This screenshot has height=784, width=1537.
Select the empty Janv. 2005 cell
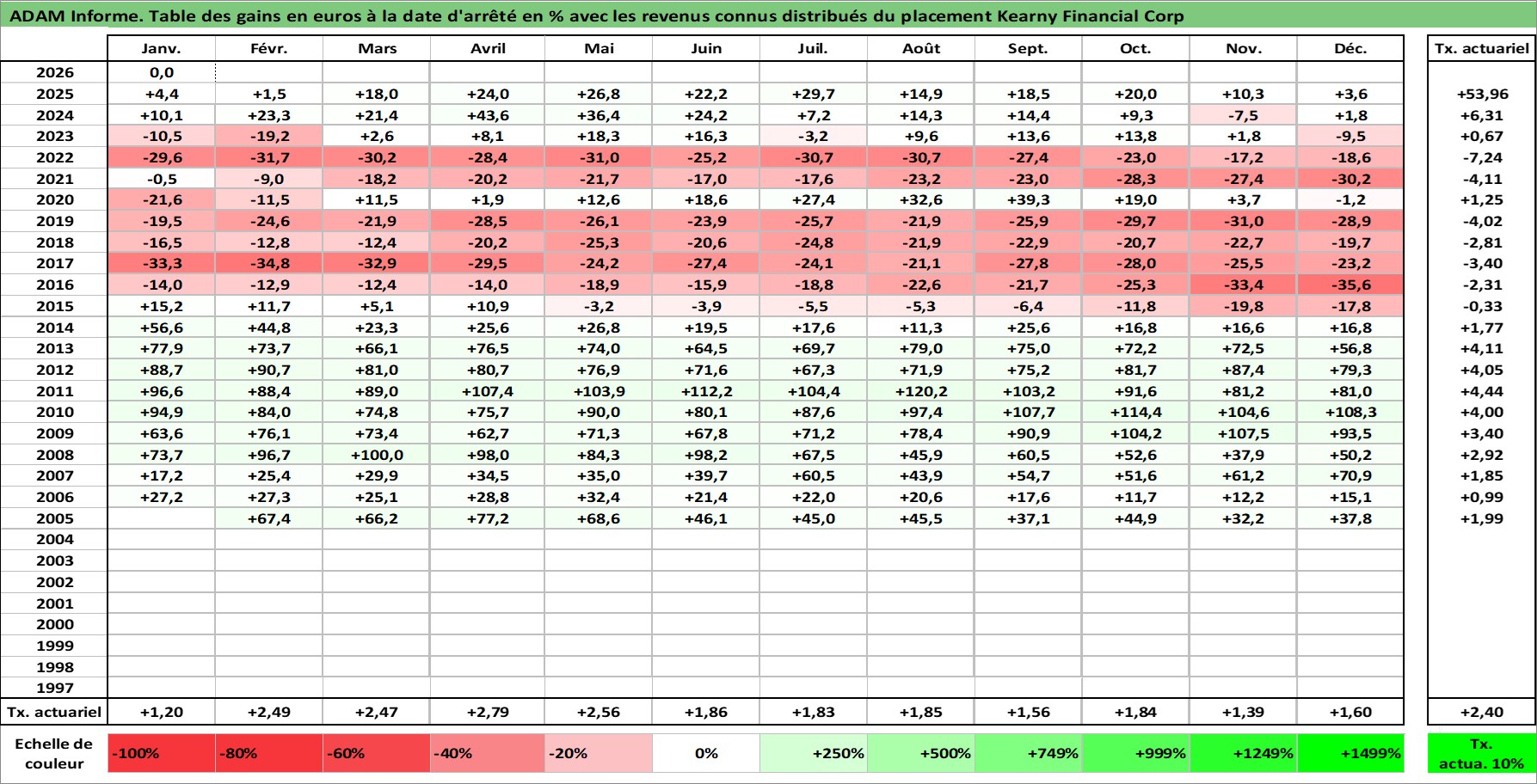coord(162,518)
